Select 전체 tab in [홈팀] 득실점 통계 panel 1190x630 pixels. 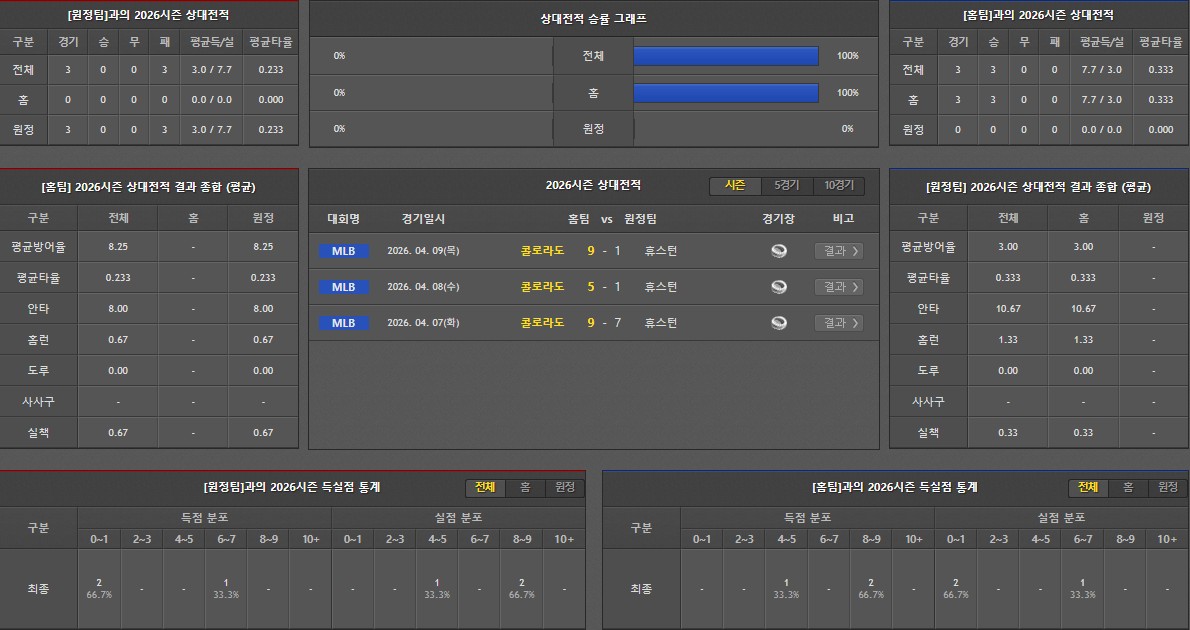click(1087, 488)
